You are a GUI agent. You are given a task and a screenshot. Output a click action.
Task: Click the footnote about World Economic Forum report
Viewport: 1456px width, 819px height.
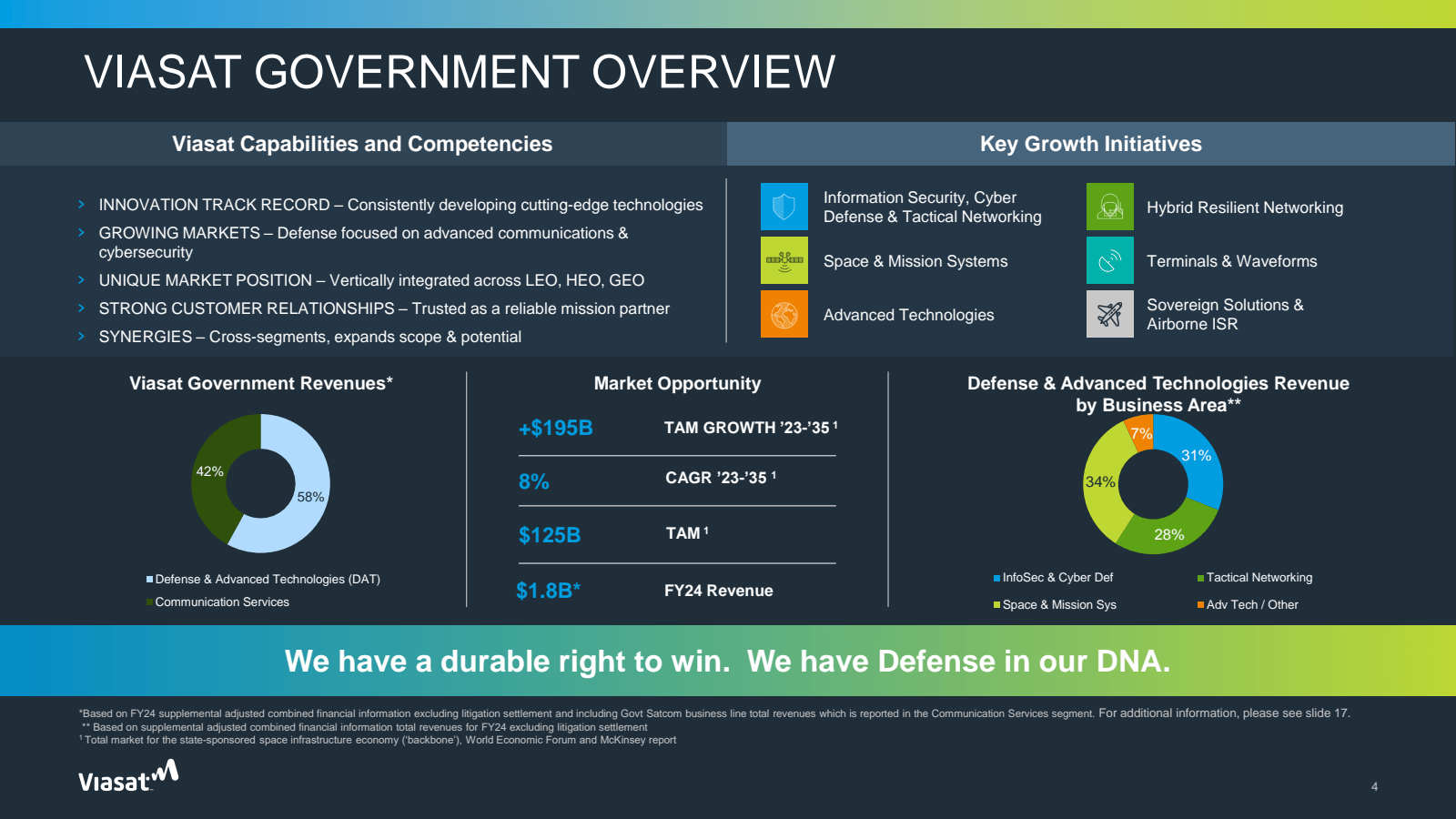(x=378, y=740)
